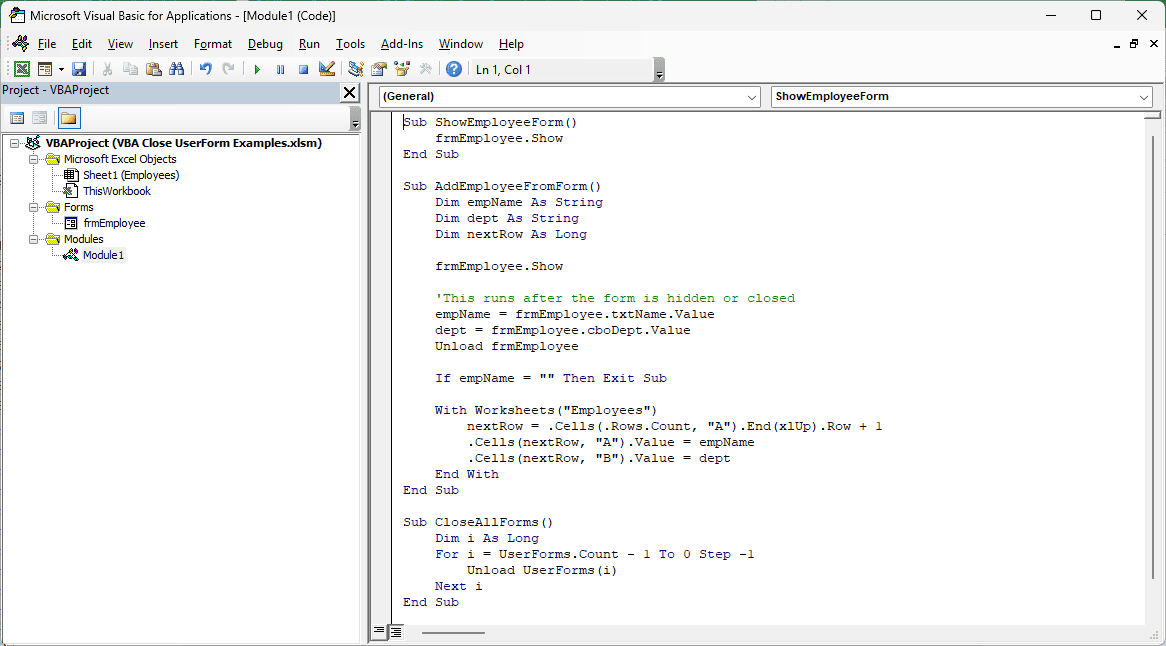Undo the last edit with the Undo icon
The width and height of the screenshot is (1166, 646).
click(x=205, y=69)
